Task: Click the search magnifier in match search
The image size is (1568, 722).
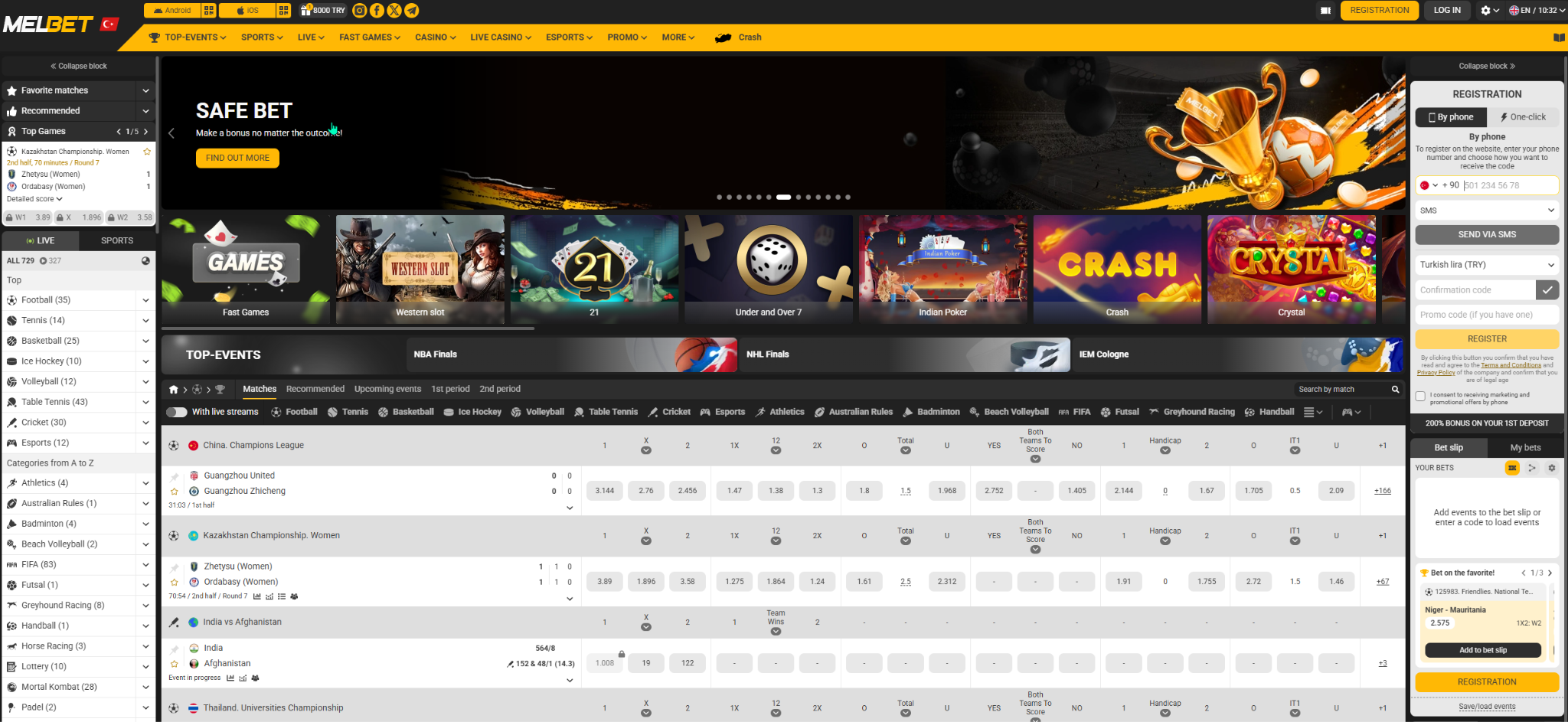Action: click(1395, 390)
